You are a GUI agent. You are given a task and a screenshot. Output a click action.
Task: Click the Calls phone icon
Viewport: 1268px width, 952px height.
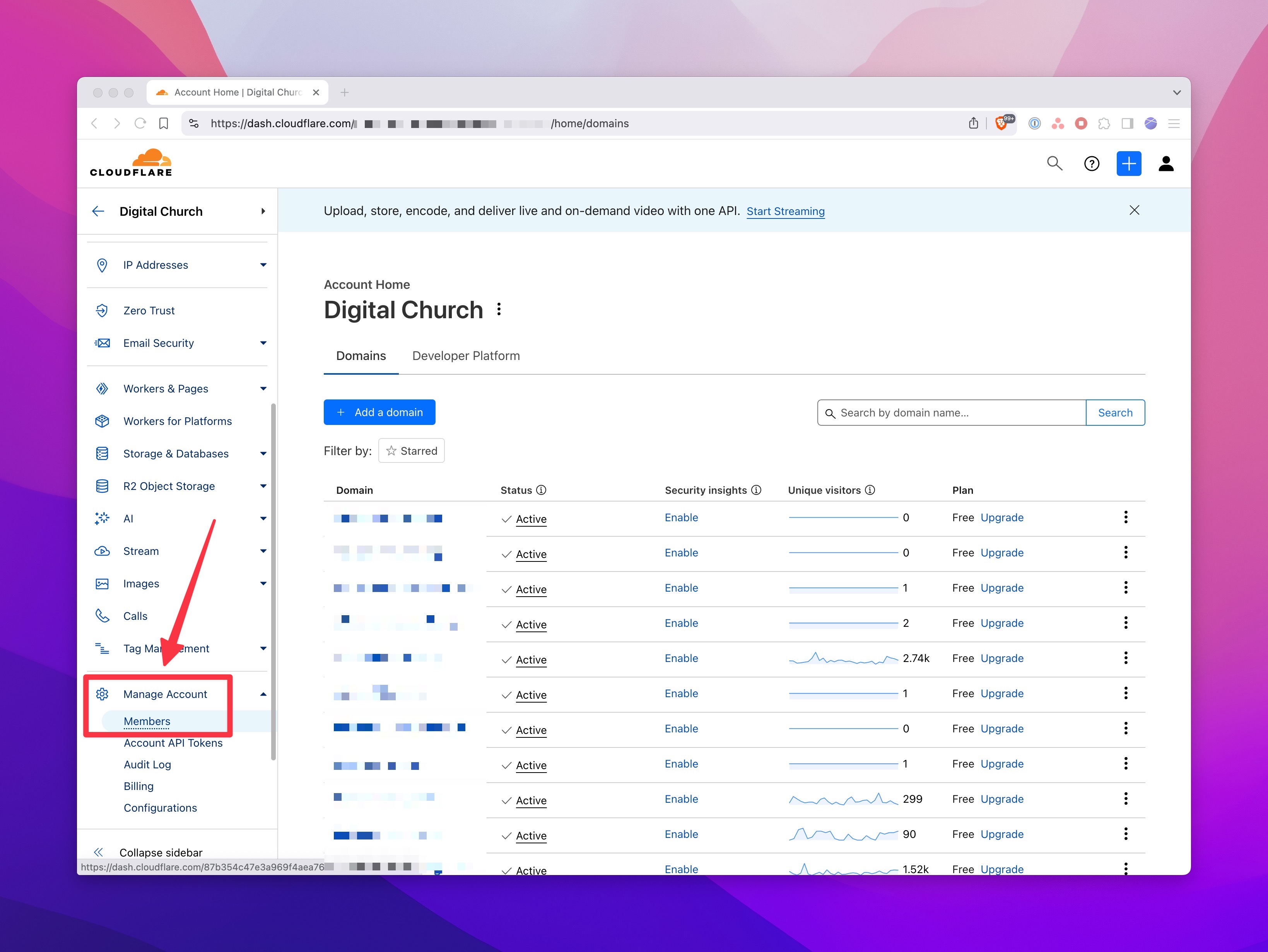[102, 616]
